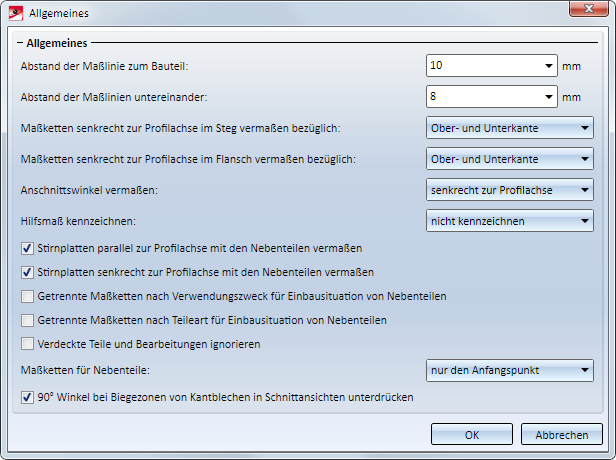Uncheck 'Stirnplatten parallel zur Profilachse' checkbox

[x=27, y=248]
